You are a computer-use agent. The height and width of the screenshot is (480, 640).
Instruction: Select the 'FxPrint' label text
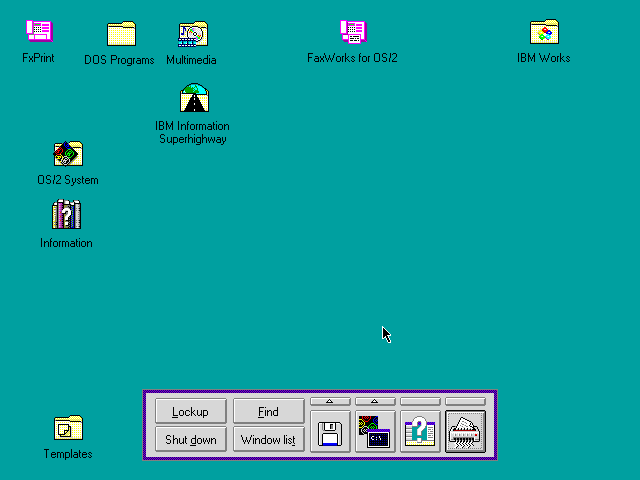coord(38,58)
